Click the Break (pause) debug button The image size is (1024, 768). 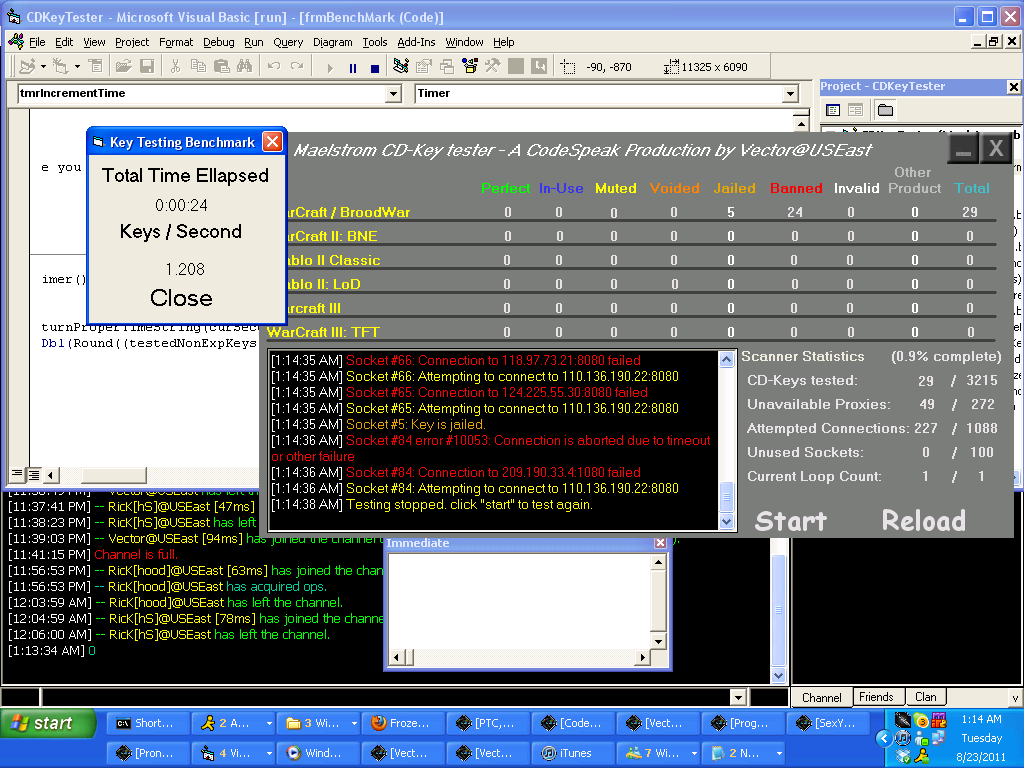(x=353, y=67)
